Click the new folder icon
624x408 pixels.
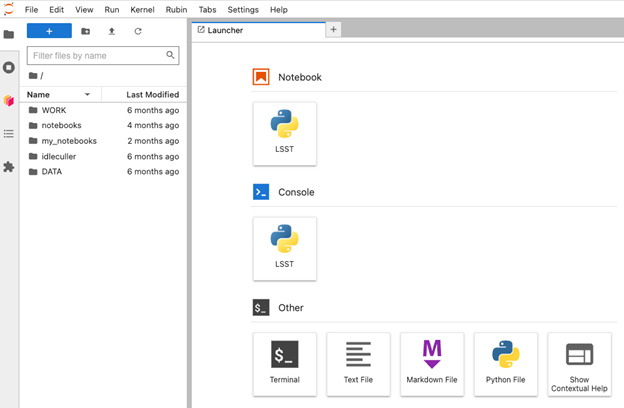(x=85, y=31)
